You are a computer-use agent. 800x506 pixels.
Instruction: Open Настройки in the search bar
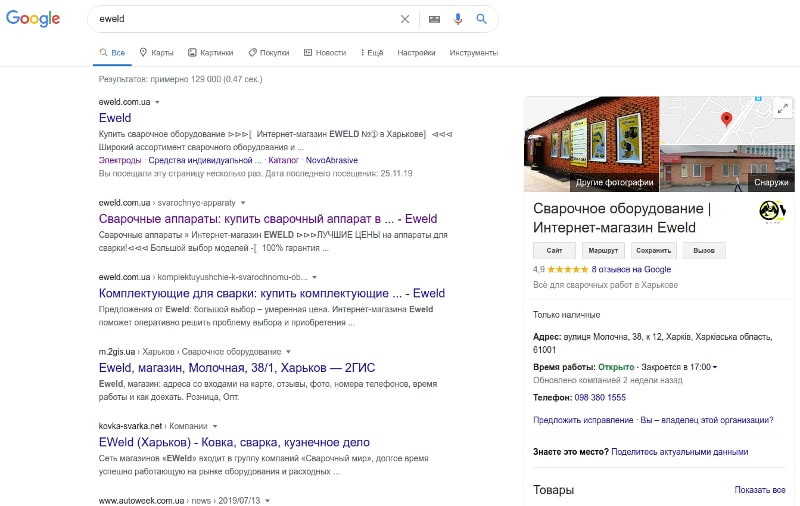tap(416, 53)
